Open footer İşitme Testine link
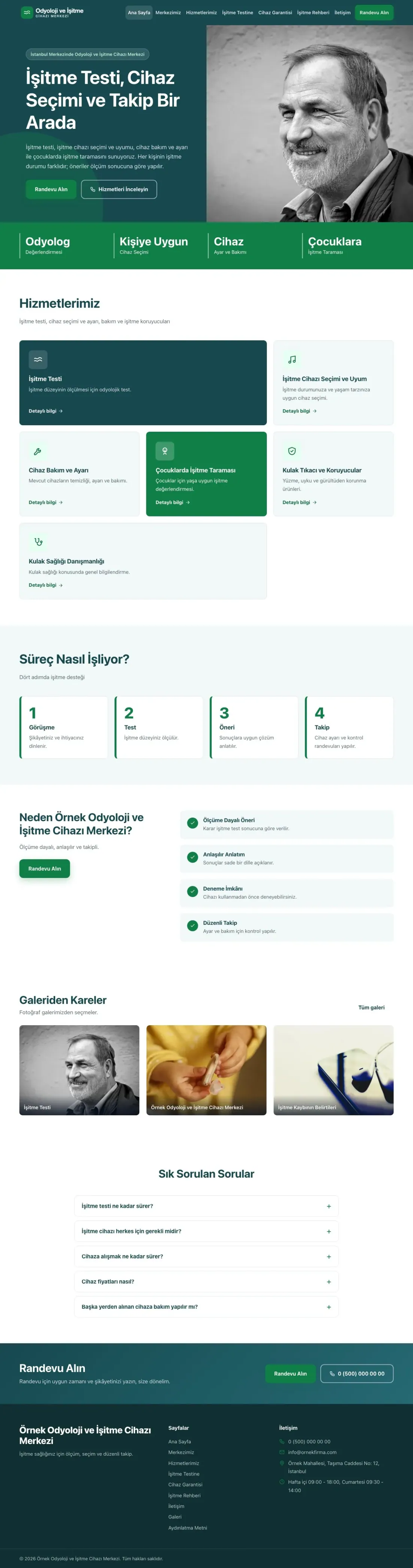The width and height of the screenshot is (413, 1568). [184, 1474]
